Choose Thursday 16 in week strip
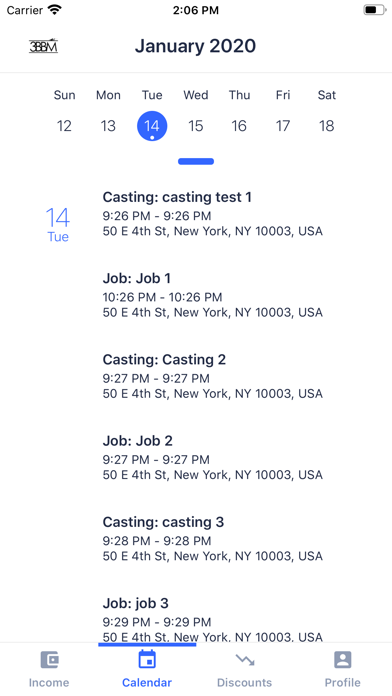The width and height of the screenshot is (392, 696). pos(239,126)
